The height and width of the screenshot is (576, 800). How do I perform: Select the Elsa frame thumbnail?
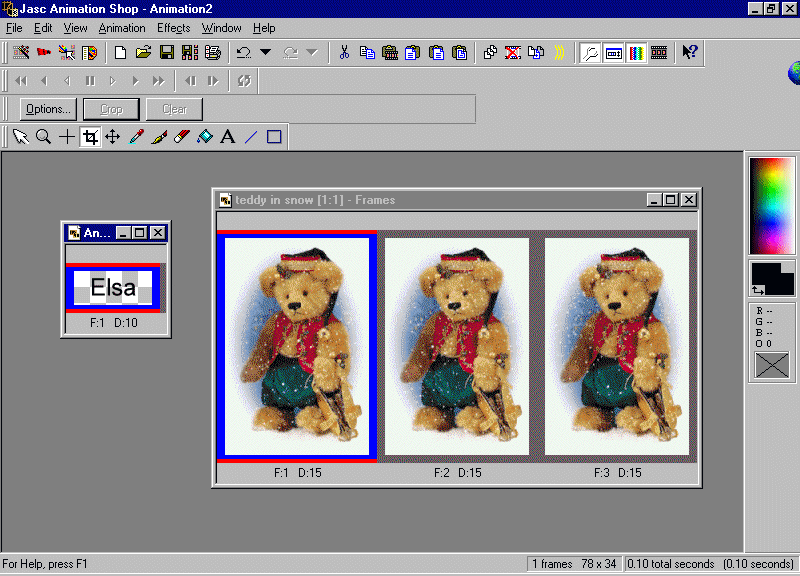tap(113, 288)
